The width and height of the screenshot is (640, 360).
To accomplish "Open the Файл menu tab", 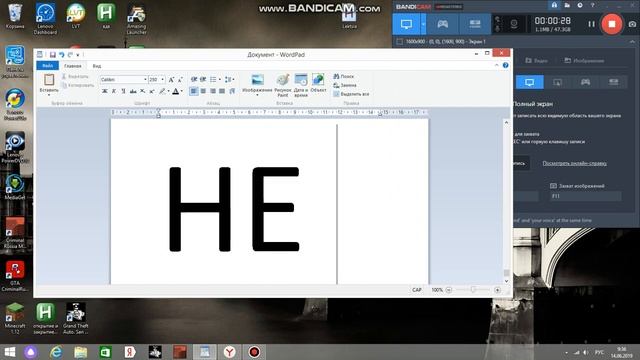I will 47,66.
